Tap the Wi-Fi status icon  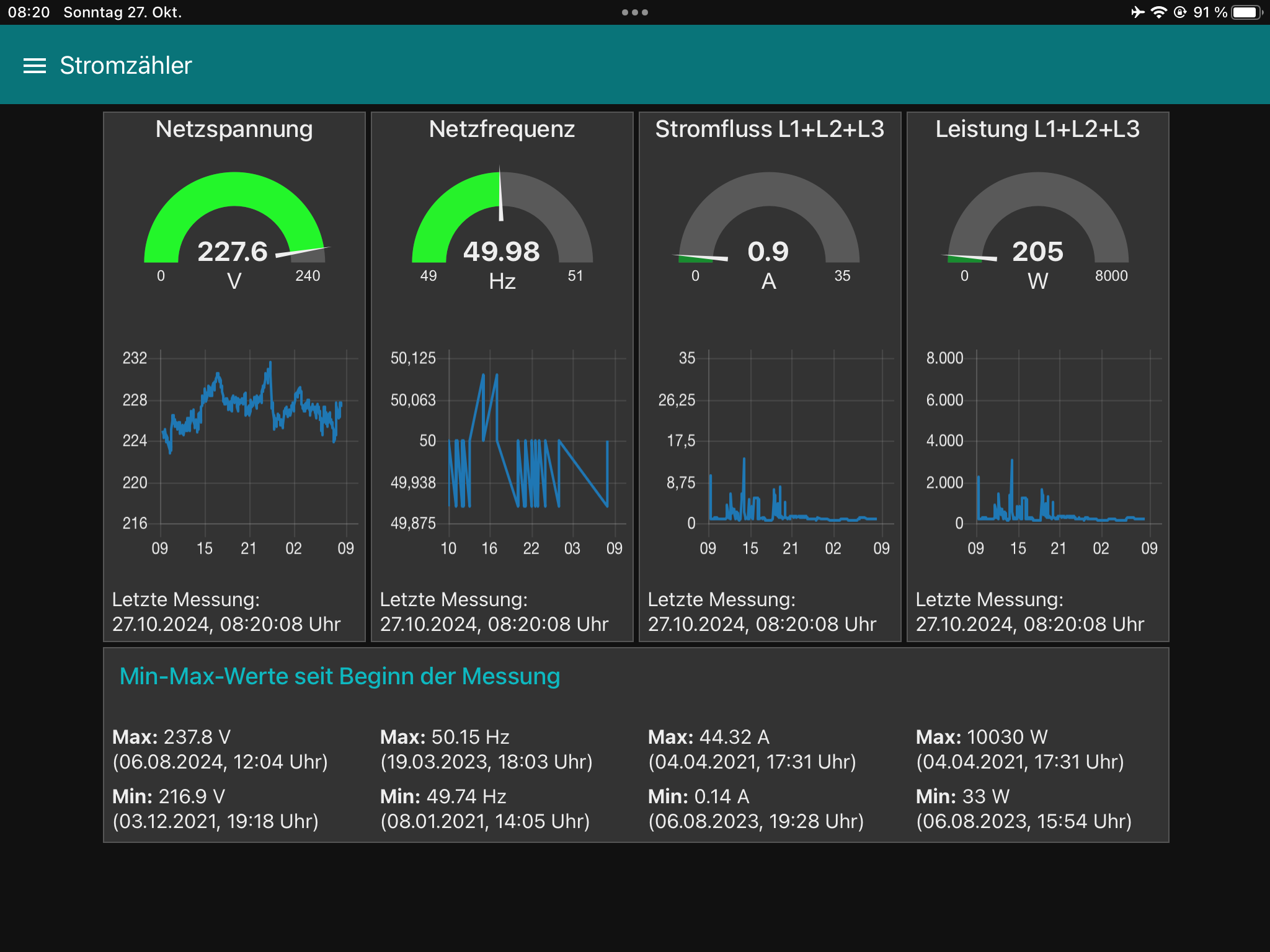pyautogui.click(x=1158, y=12)
